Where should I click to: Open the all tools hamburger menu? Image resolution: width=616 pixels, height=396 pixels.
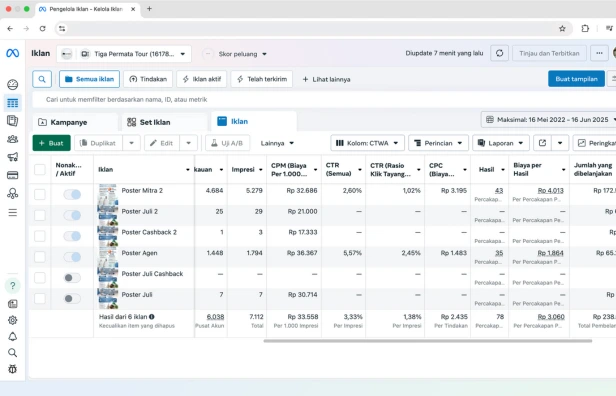13,213
